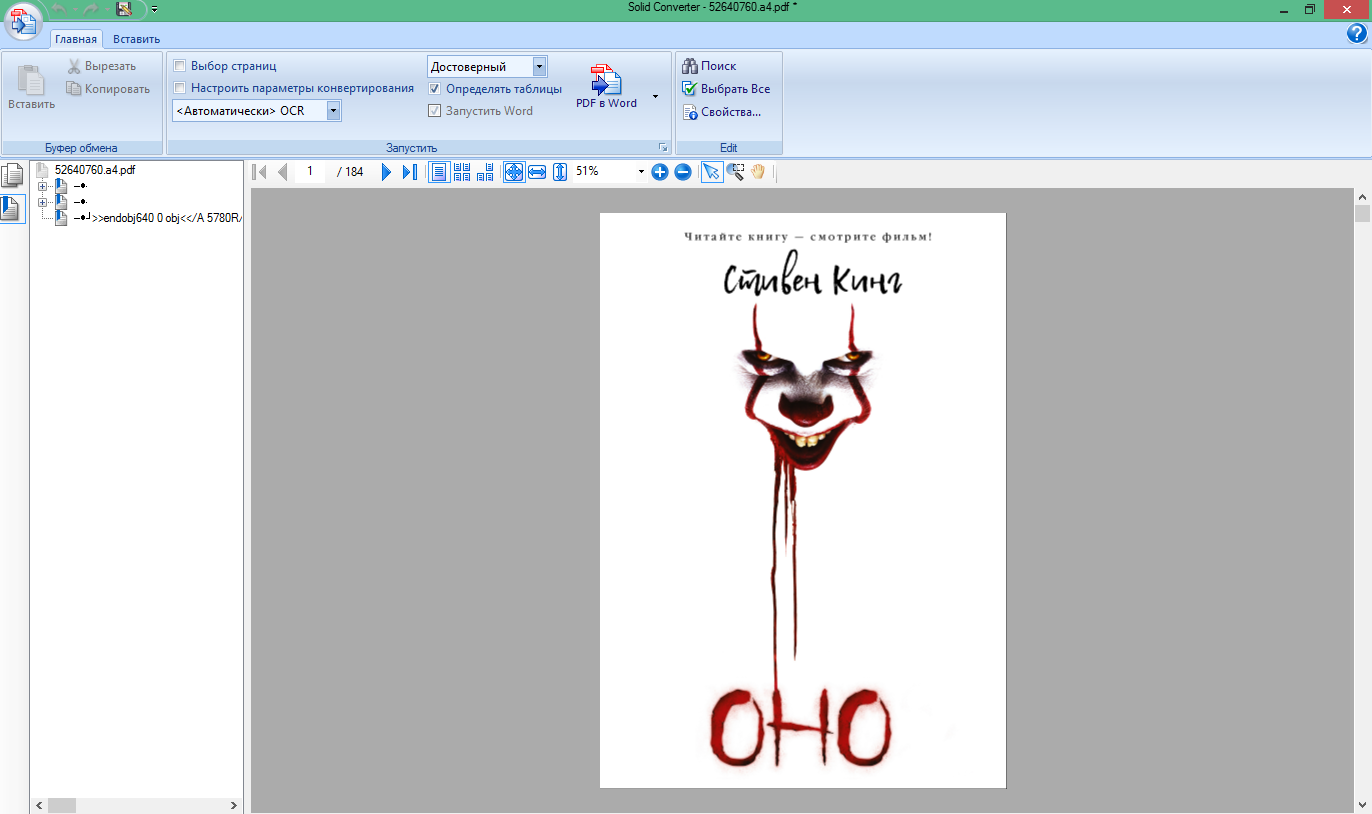Screen dimensions: 1372x814
Task: Open the 51% zoom level dropdown
Action: click(x=641, y=172)
